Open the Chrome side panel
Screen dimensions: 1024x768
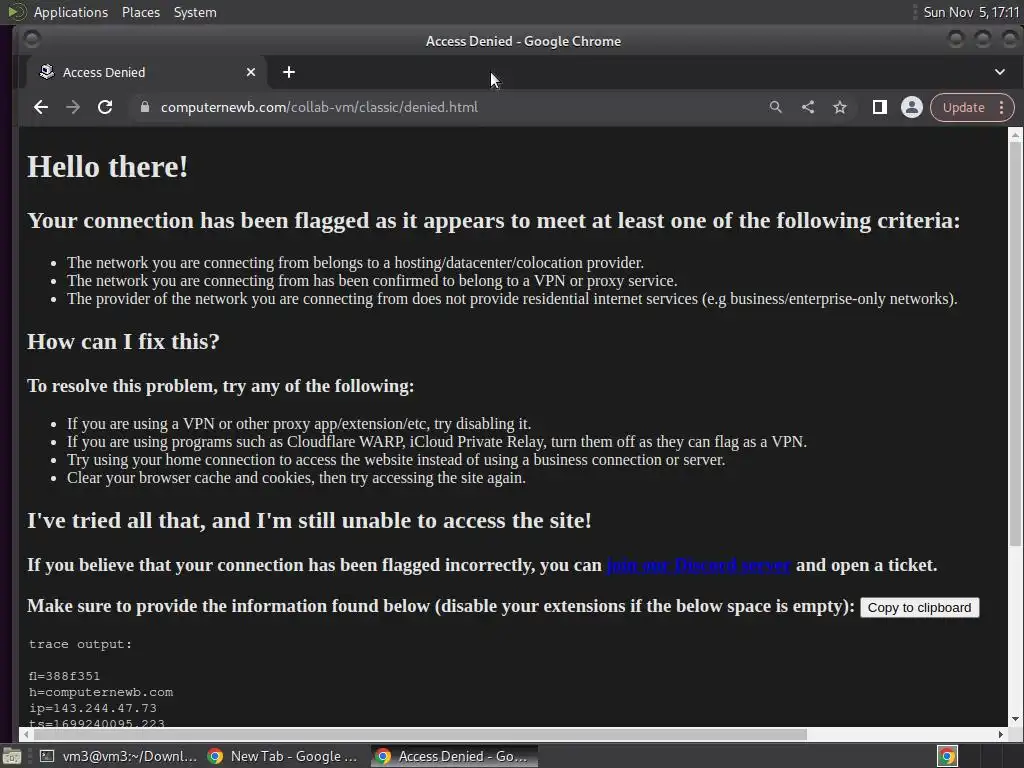tap(880, 107)
